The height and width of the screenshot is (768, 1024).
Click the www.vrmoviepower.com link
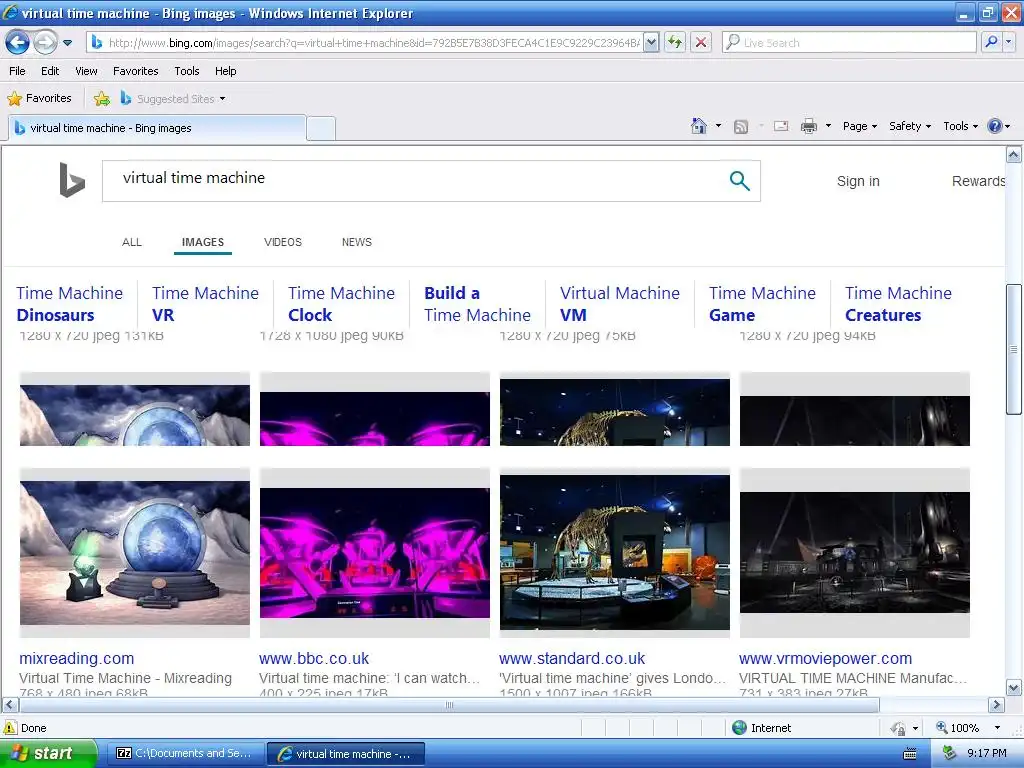825,658
